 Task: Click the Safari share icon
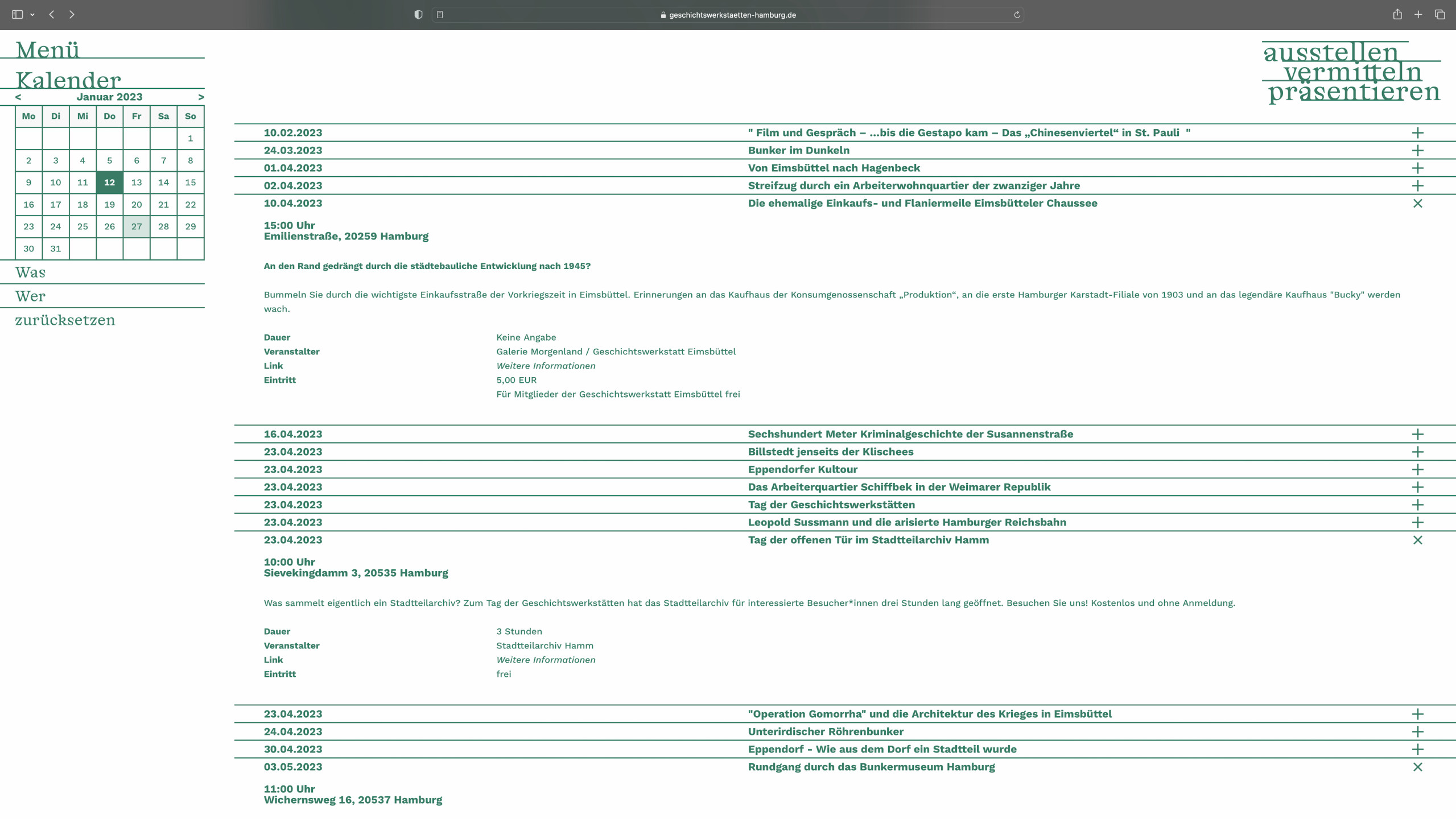pyautogui.click(x=1397, y=15)
